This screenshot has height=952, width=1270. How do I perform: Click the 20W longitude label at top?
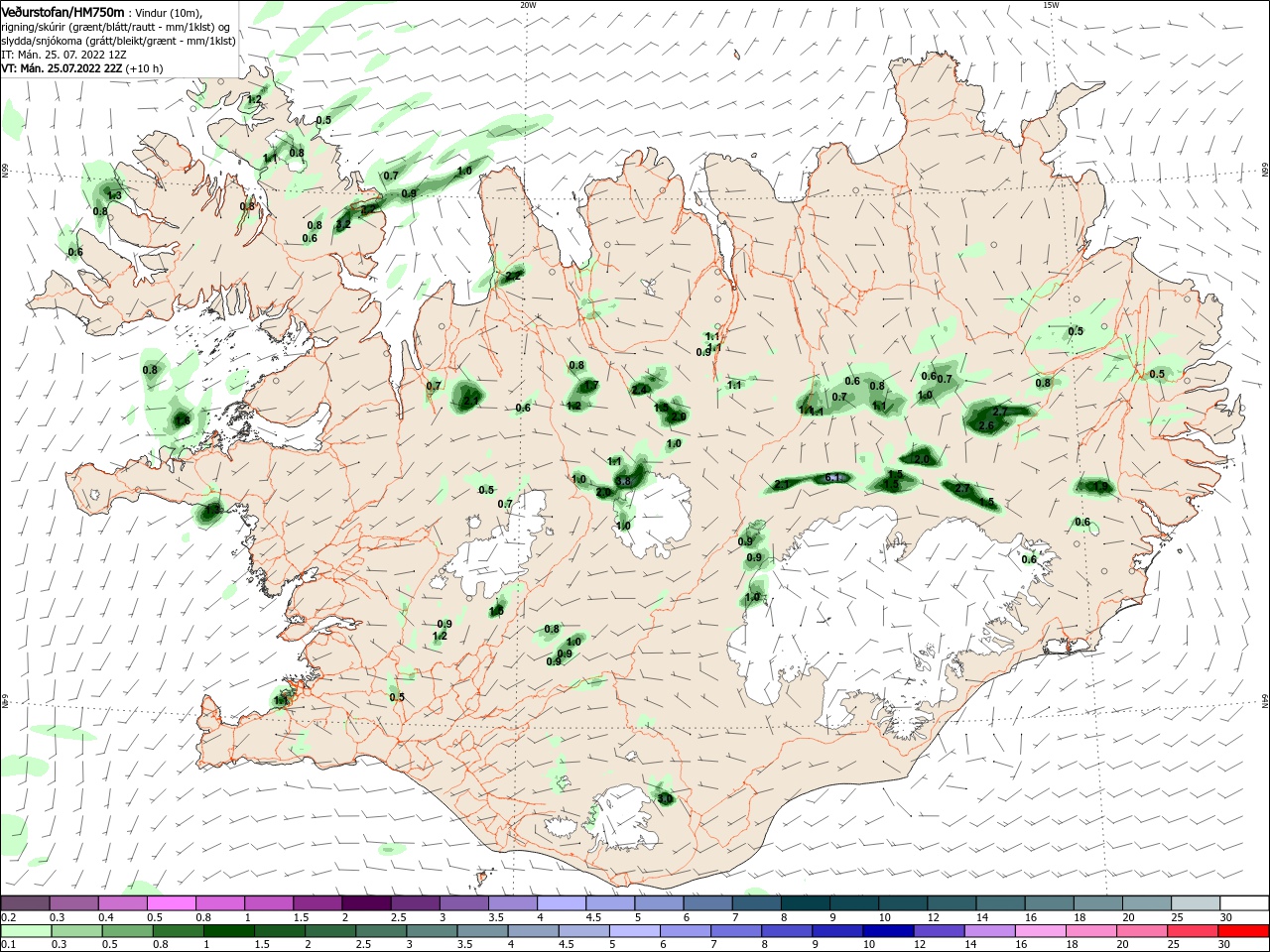click(528, 5)
